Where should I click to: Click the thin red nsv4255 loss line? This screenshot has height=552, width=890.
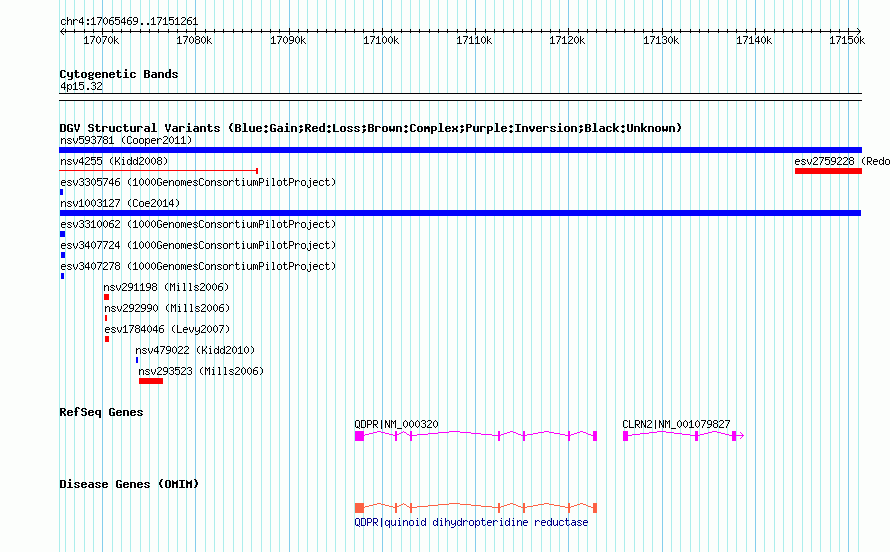(x=159, y=171)
